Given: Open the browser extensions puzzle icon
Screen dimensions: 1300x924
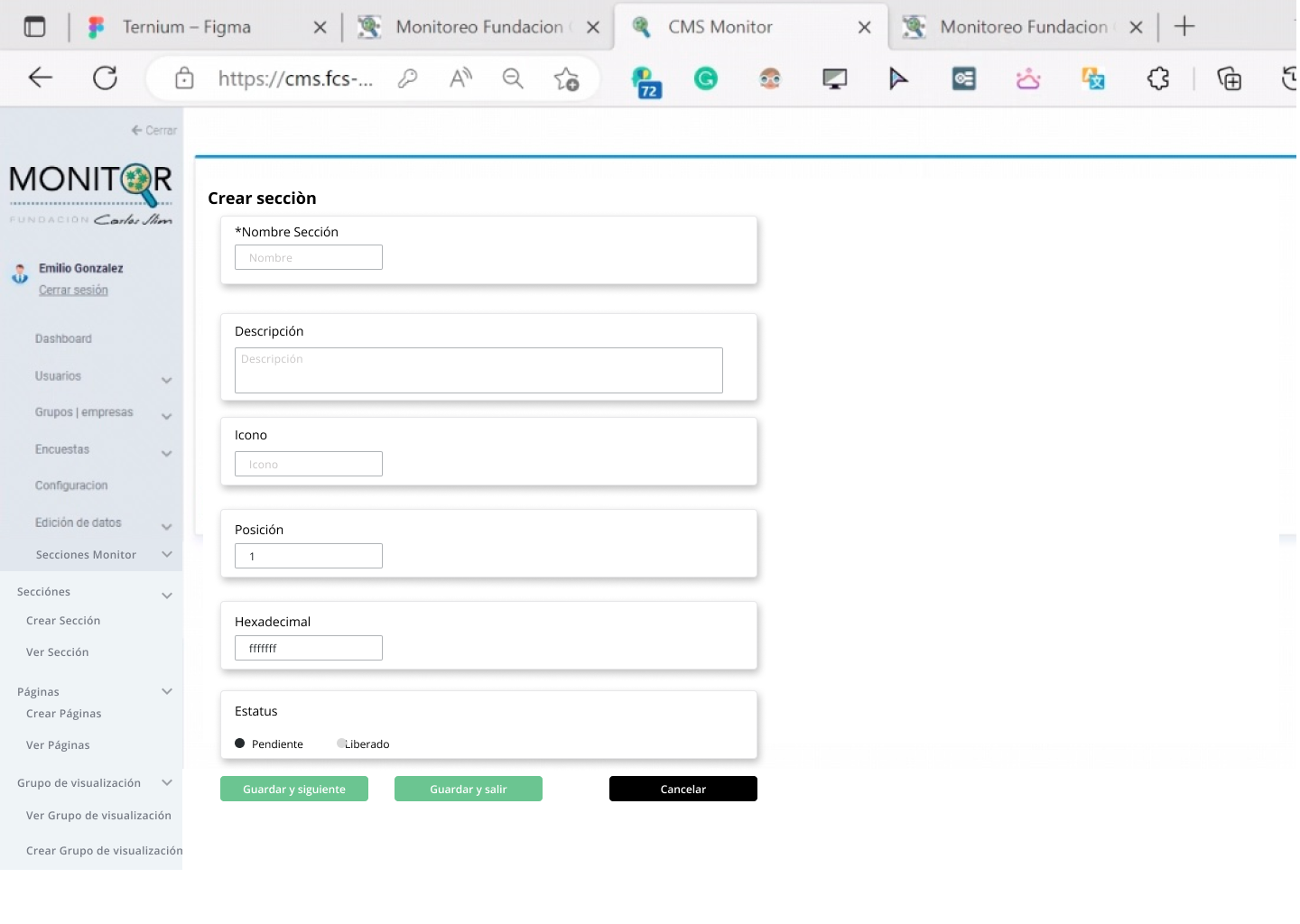Looking at the screenshot, I should click(x=1158, y=79).
